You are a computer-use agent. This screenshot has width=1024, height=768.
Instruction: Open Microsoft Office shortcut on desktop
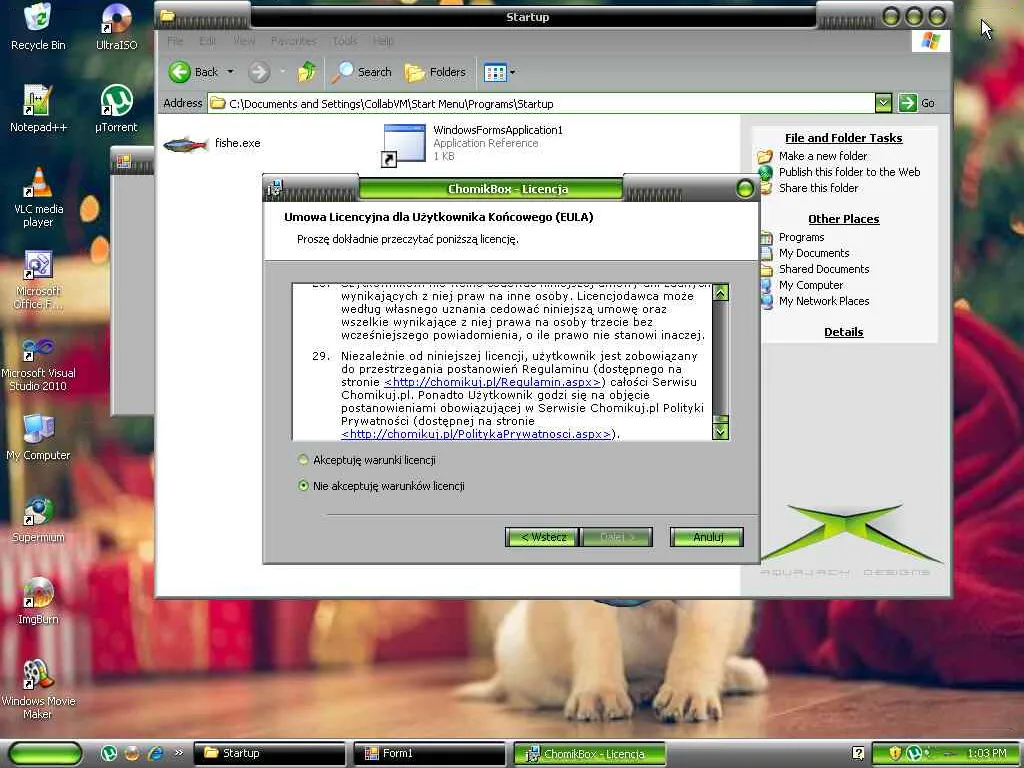pyautogui.click(x=38, y=280)
